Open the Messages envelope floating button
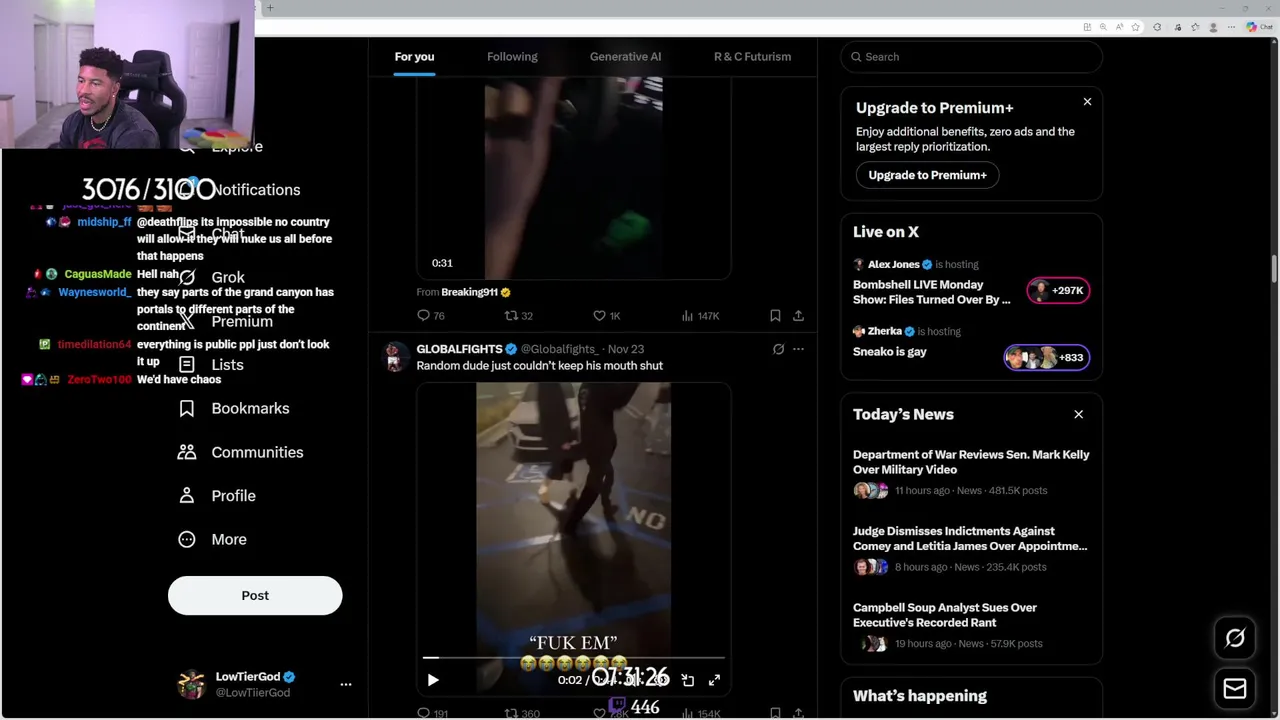The width and height of the screenshot is (1280, 720). tap(1235, 688)
